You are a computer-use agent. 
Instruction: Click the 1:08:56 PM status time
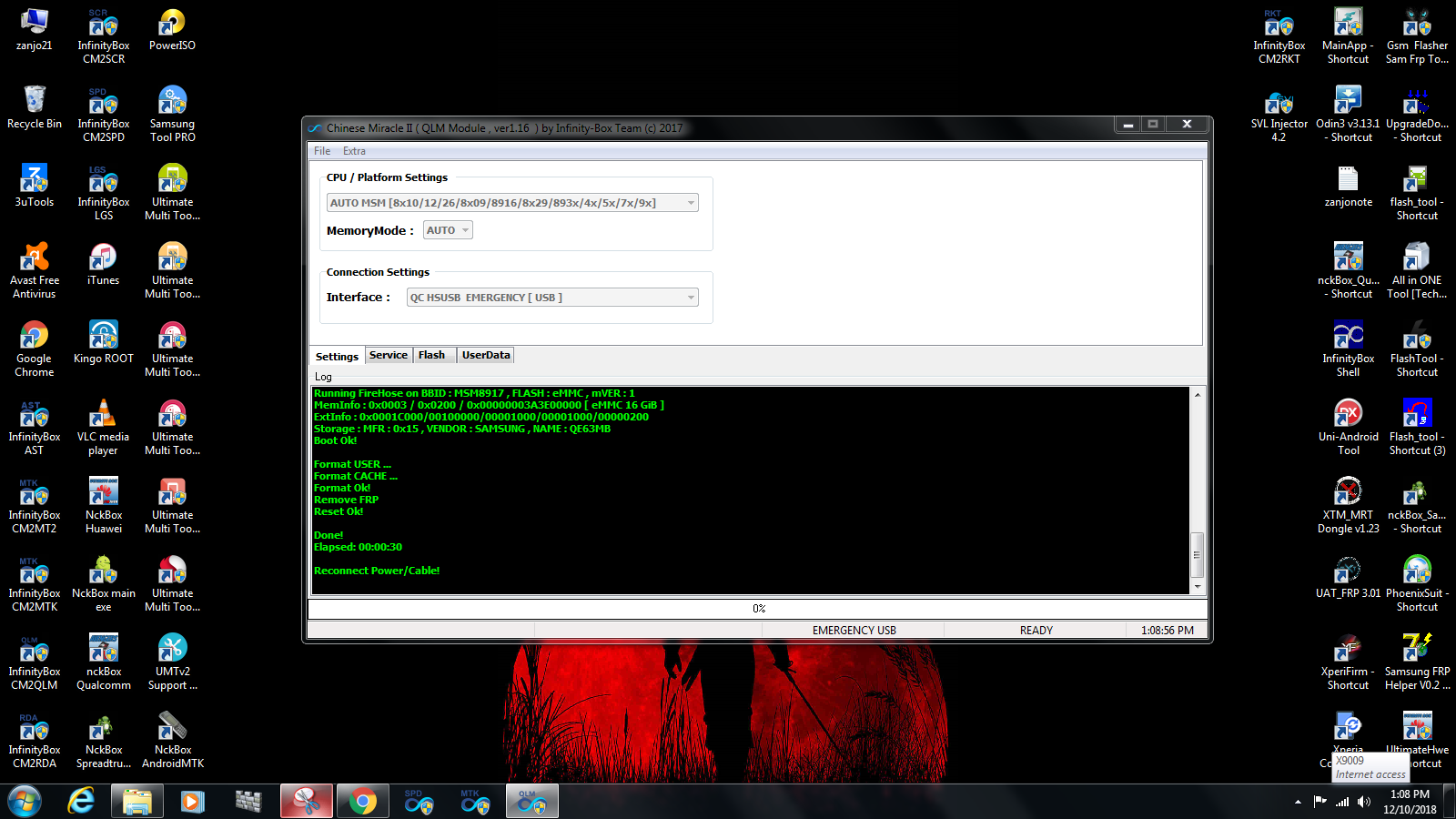coord(1167,631)
